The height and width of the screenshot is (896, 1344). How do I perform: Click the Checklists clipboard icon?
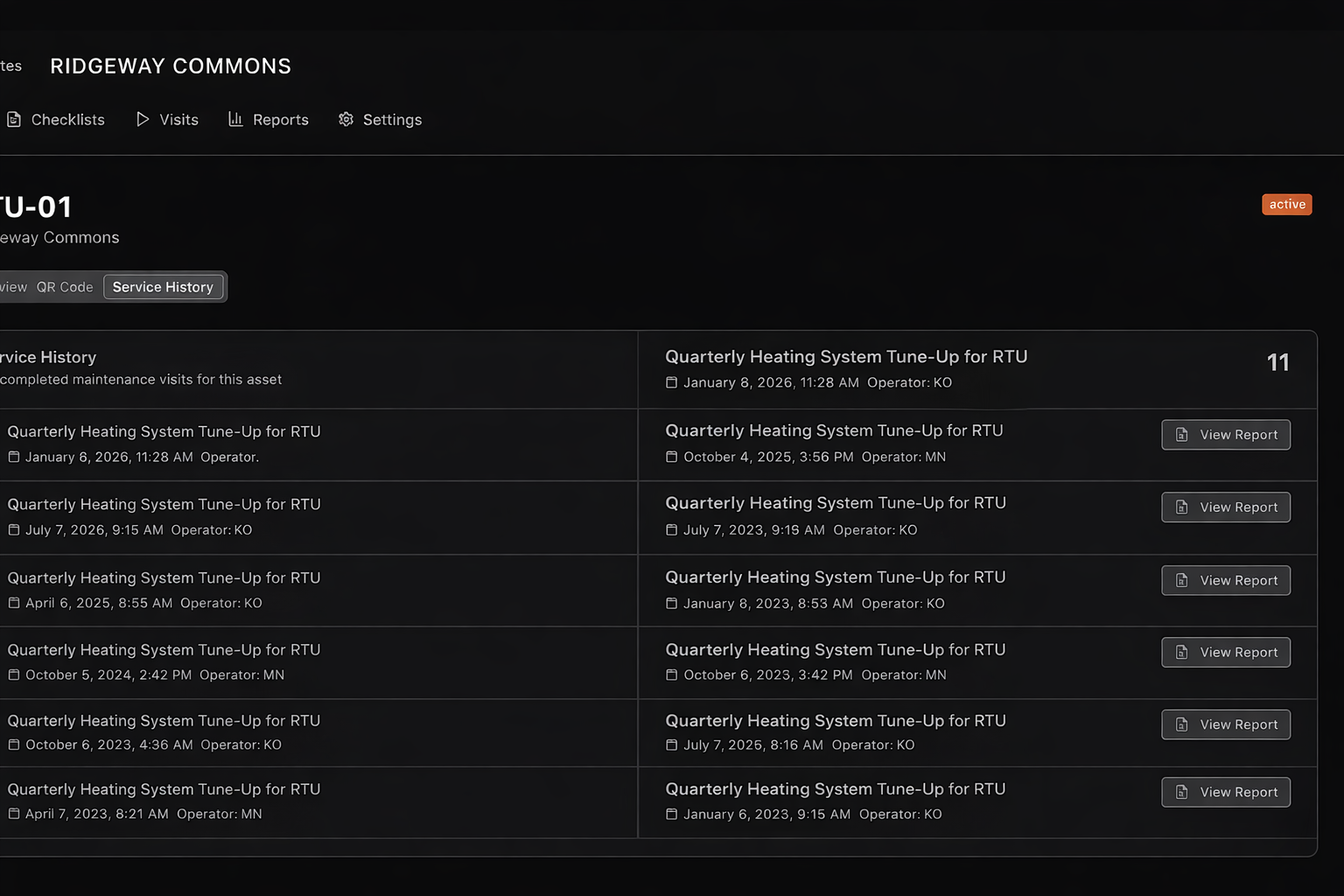(14, 120)
